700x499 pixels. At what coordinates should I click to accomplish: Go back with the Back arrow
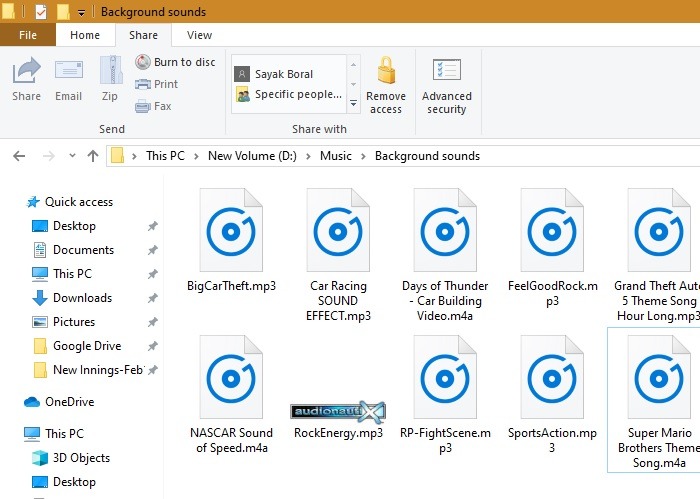point(19,156)
